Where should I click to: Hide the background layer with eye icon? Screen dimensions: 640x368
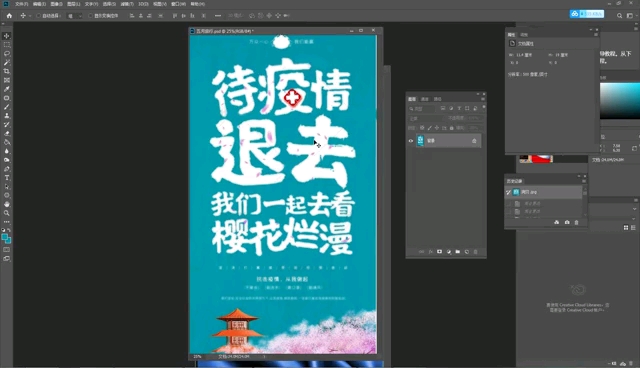(x=411, y=141)
